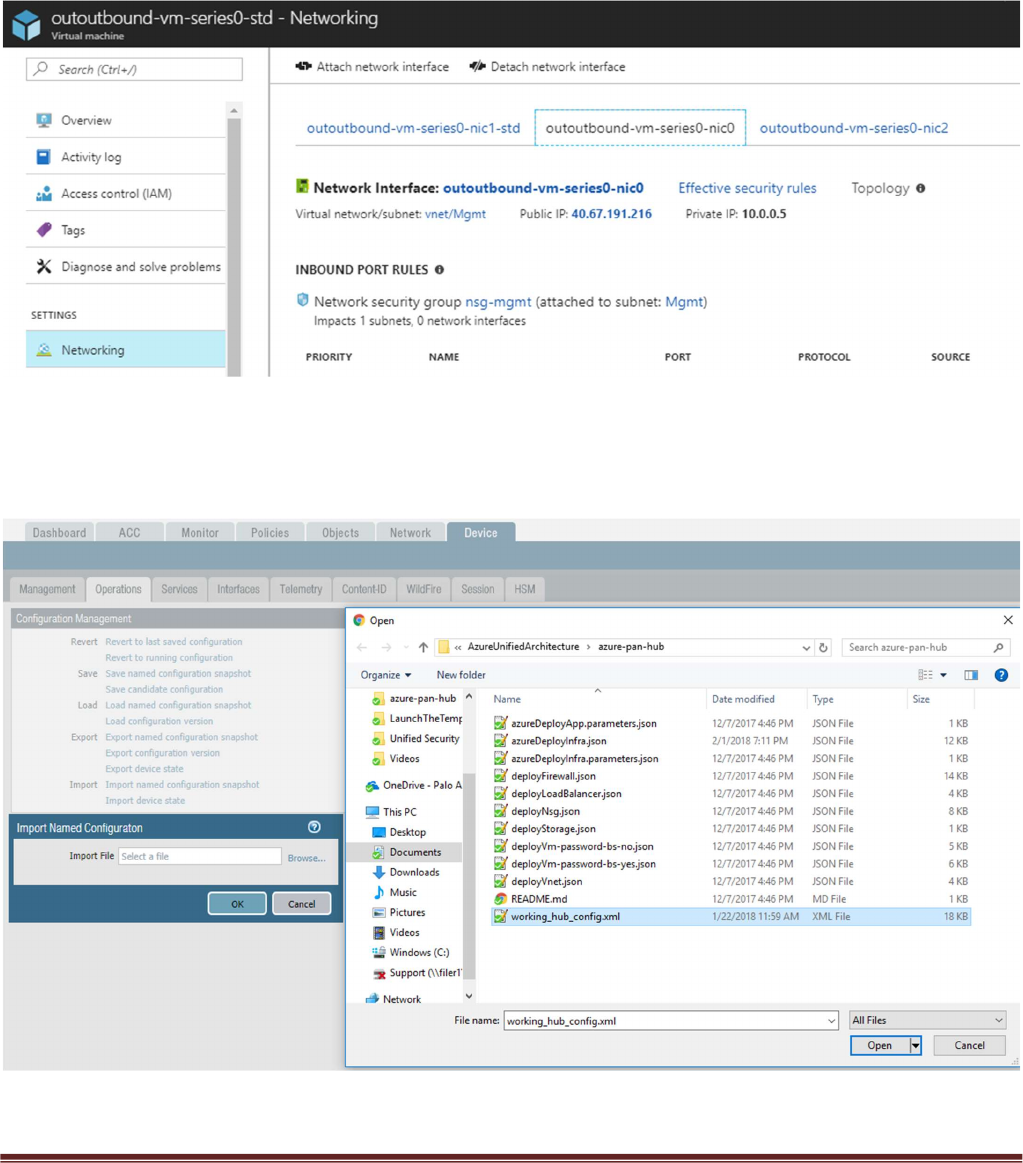
Task: Click the Access control (IAM) icon
Action: click(44, 194)
